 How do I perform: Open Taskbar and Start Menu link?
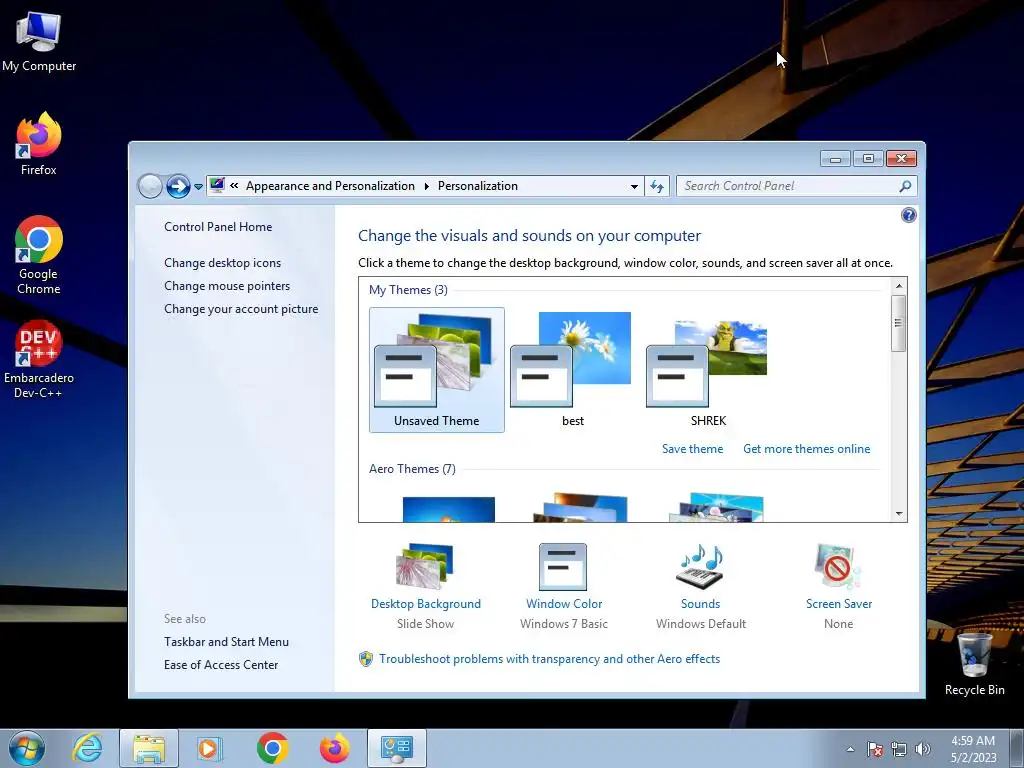pyautogui.click(x=227, y=641)
